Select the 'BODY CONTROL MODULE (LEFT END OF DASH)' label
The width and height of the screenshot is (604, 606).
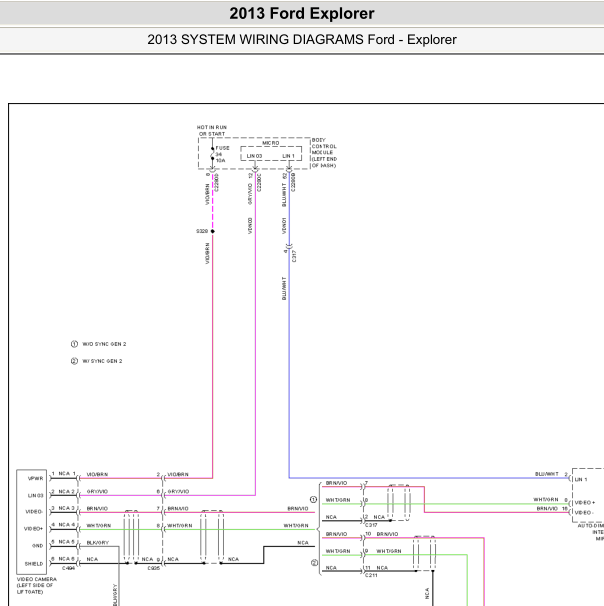[x=324, y=153]
